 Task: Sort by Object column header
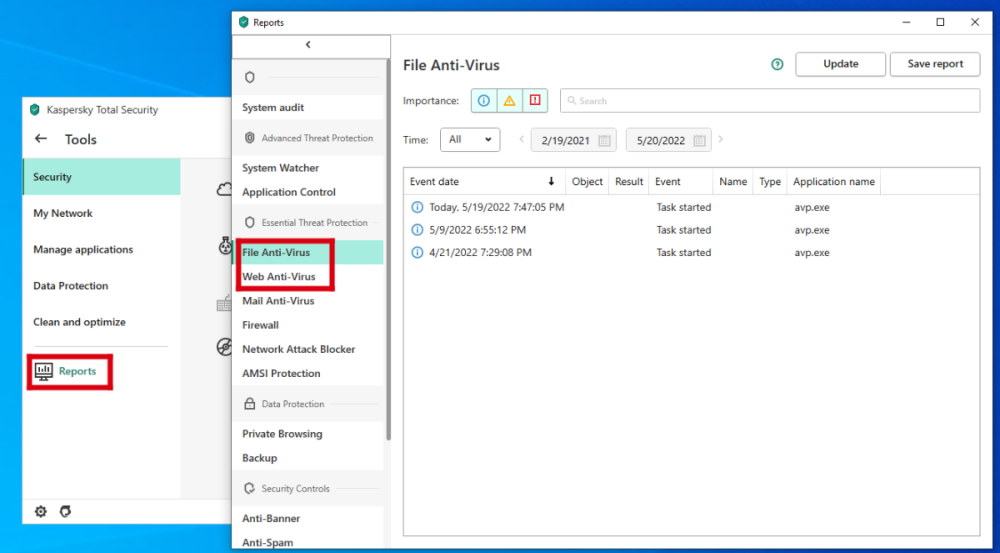pos(587,182)
